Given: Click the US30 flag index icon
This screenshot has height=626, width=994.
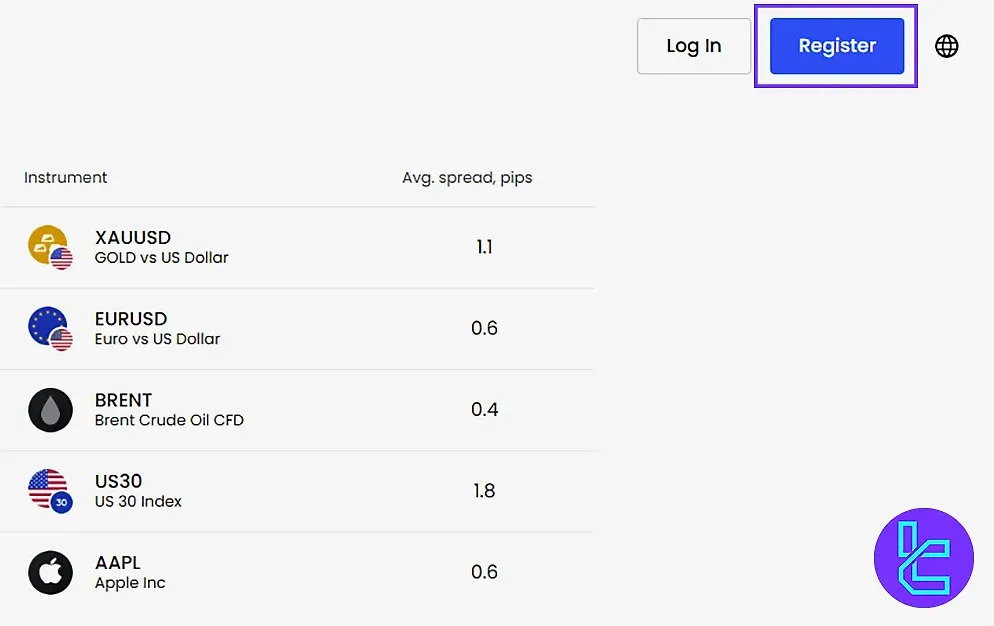Looking at the screenshot, I should [x=50, y=491].
